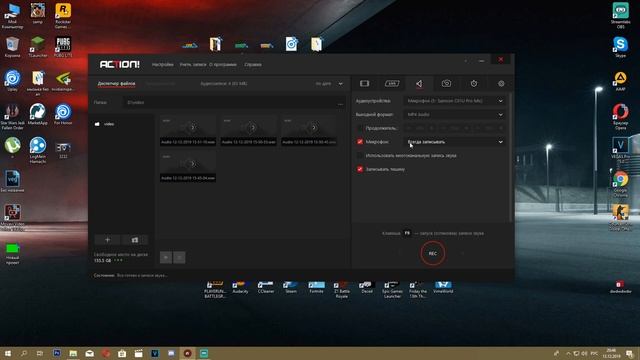
Task: Toggle the Микрофон checkbox
Action: point(360,142)
